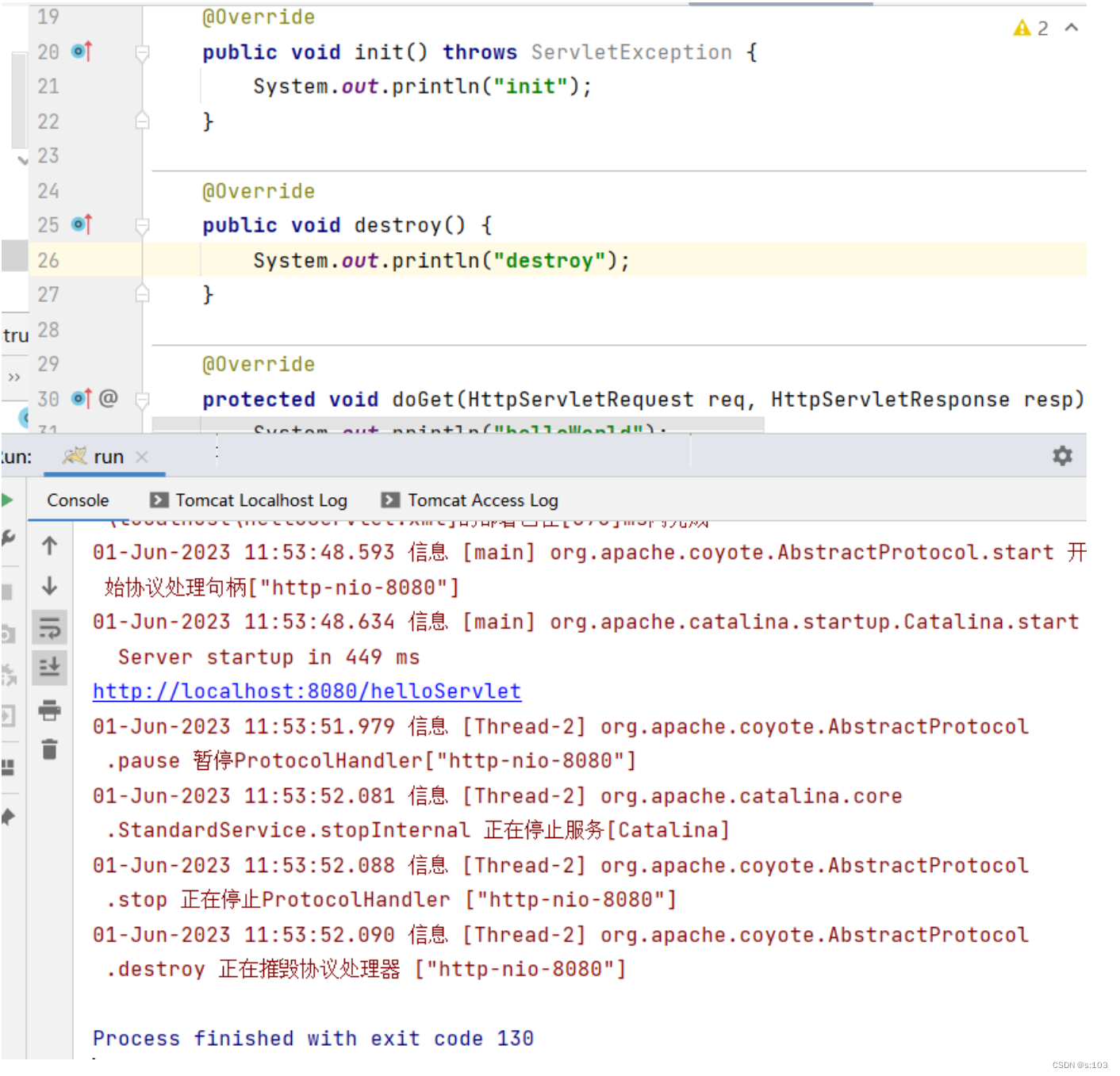The image size is (1120, 1076).
Task: Click arrow icon before Tomcat Access Log
Action: click(390, 500)
